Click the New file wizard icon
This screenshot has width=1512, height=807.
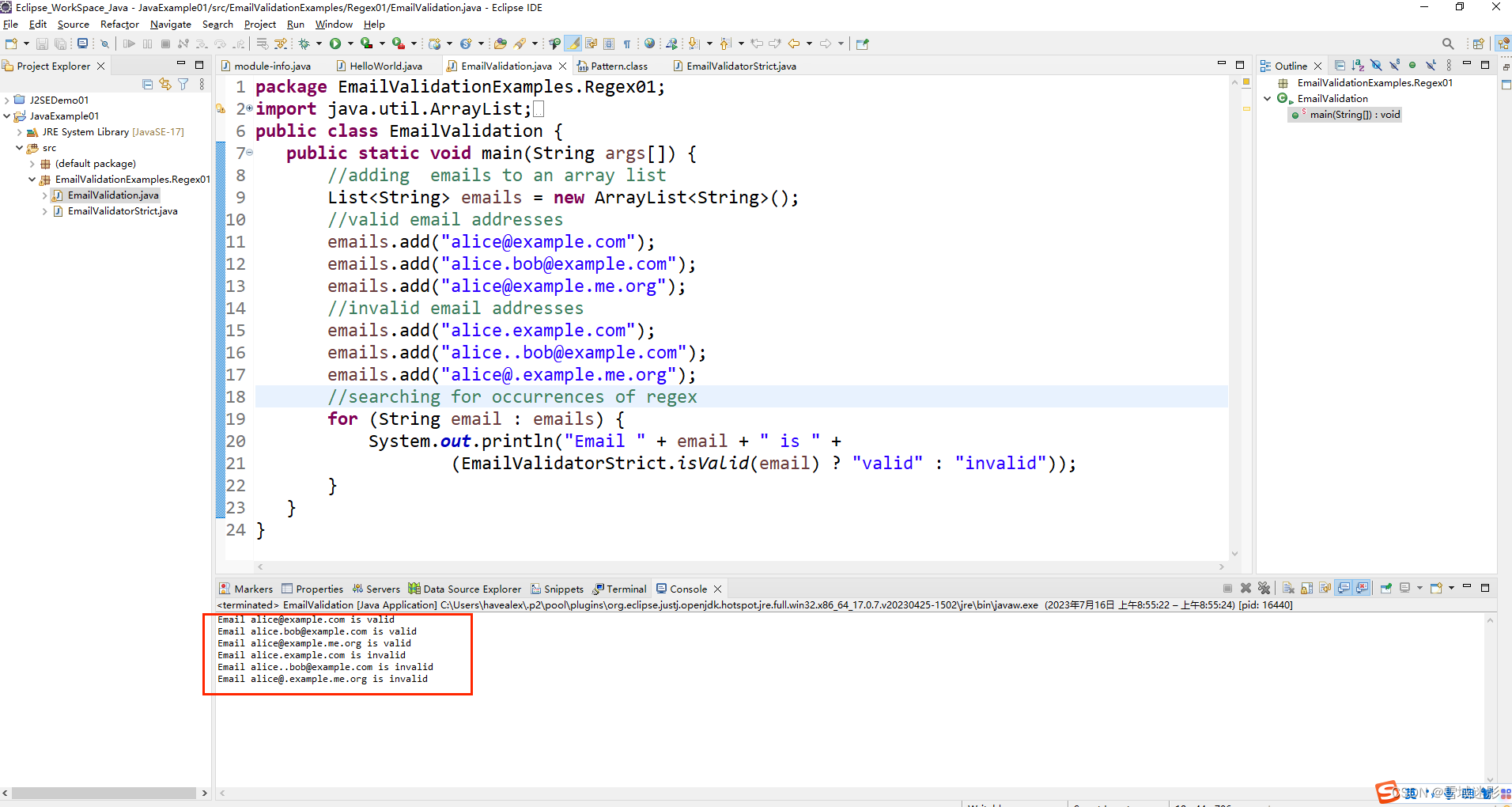pos(11,44)
